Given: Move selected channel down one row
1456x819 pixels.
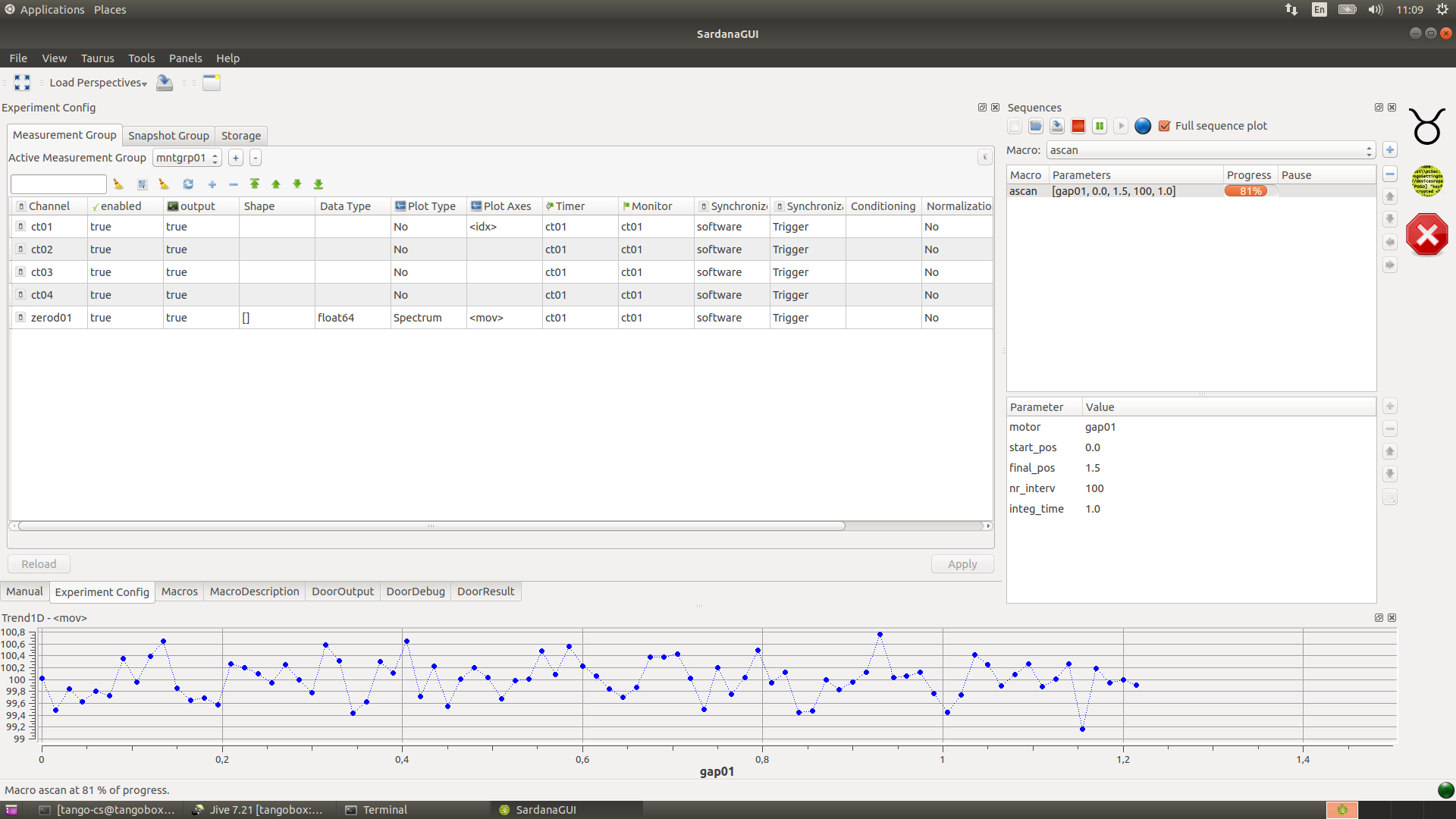Looking at the screenshot, I should (x=297, y=184).
